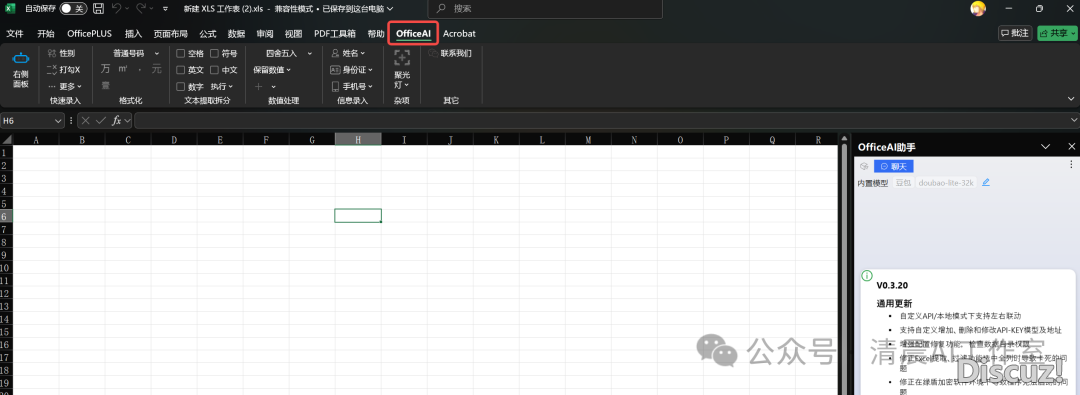Check the 符号 checkbox

click(214, 53)
